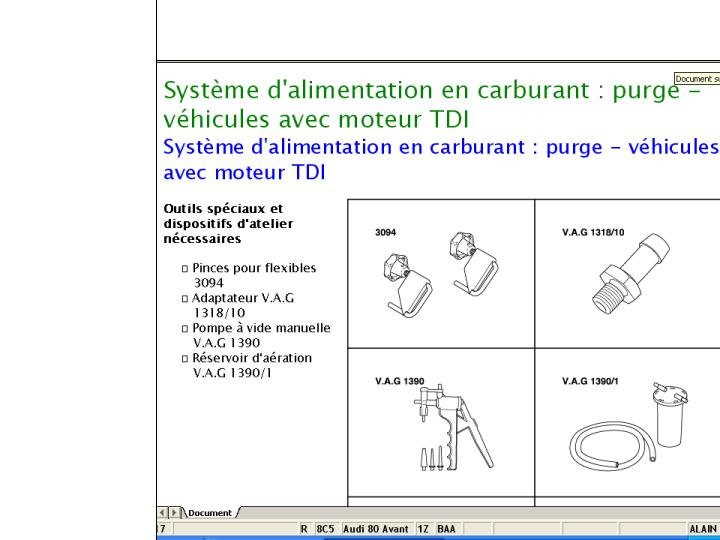The height and width of the screenshot is (540, 720).
Task: Check the box beside 'Pompe à vide manuelle'
Action: click(x=185, y=329)
